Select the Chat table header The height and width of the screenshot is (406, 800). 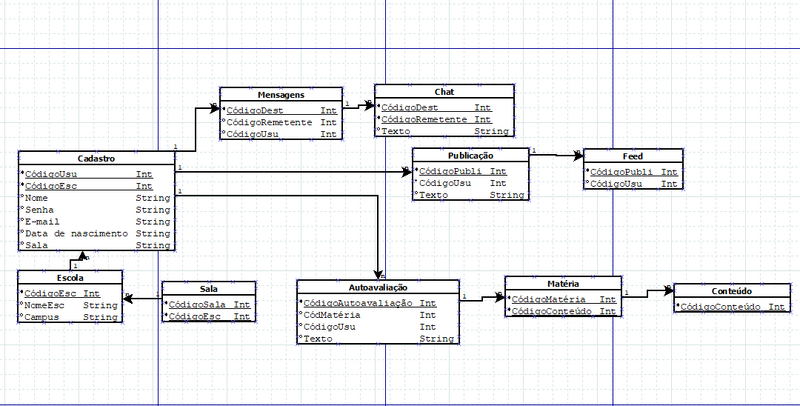pyautogui.click(x=444, y=92)
